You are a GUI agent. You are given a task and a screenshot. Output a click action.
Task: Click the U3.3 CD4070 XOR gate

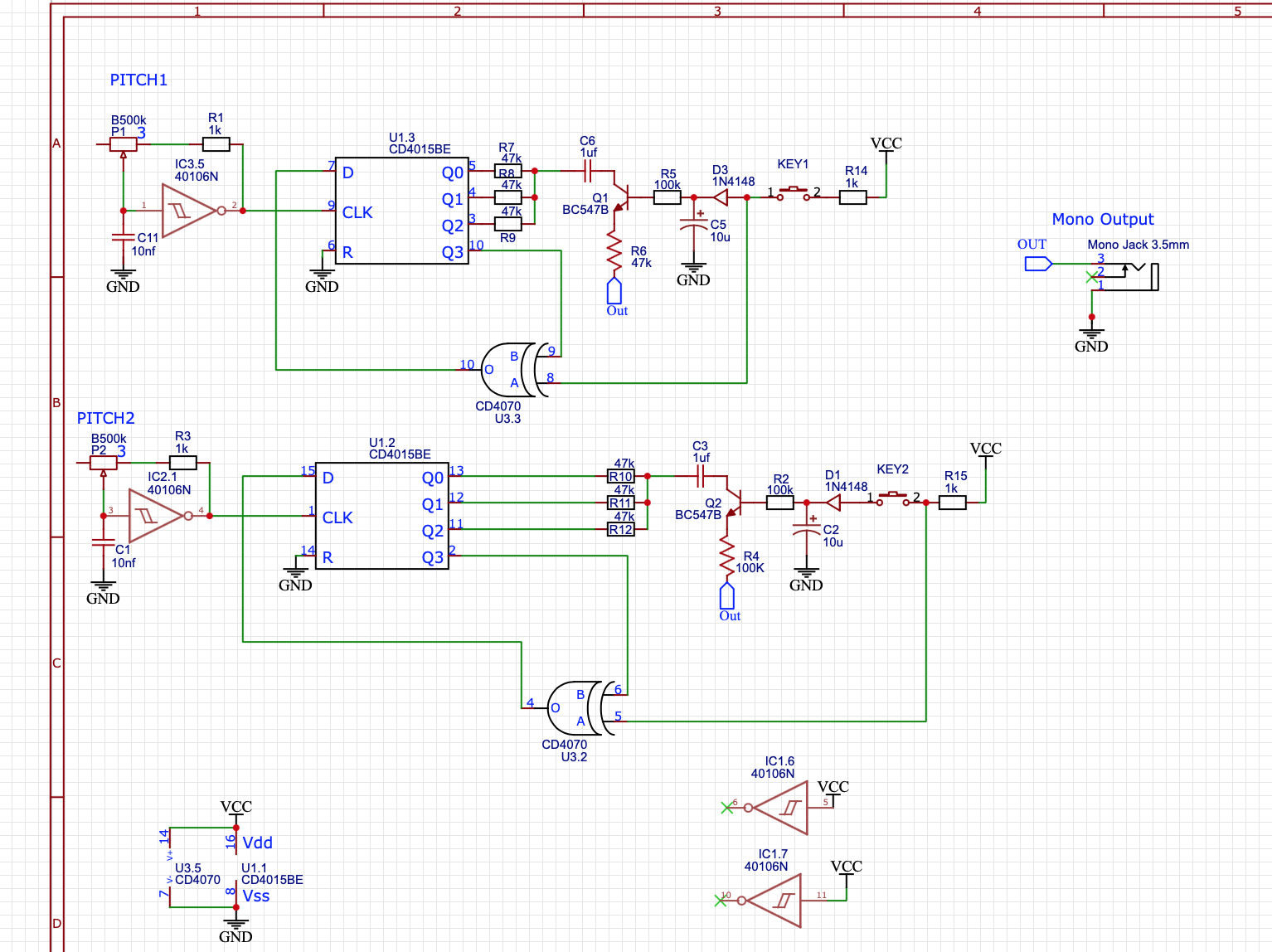(x=508, y=369)
